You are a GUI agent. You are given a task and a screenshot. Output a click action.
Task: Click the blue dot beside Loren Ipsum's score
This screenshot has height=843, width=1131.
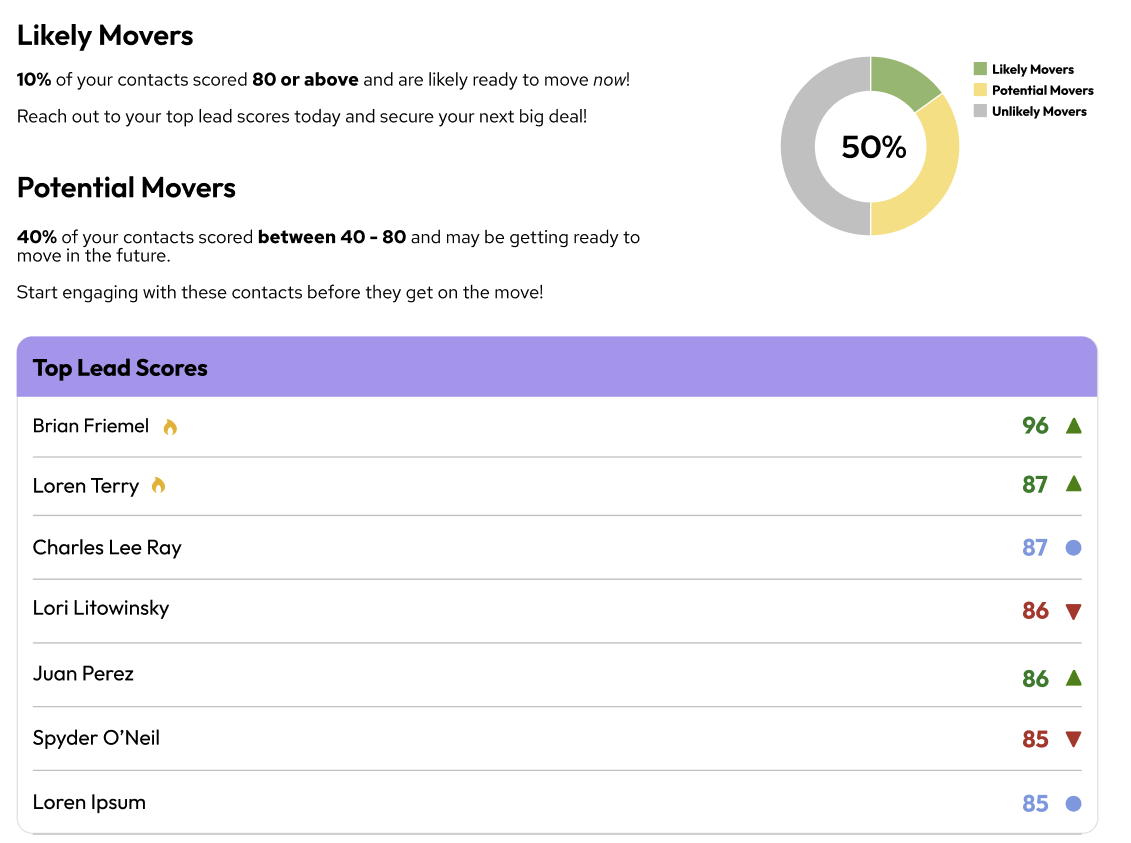[1074, 804]
